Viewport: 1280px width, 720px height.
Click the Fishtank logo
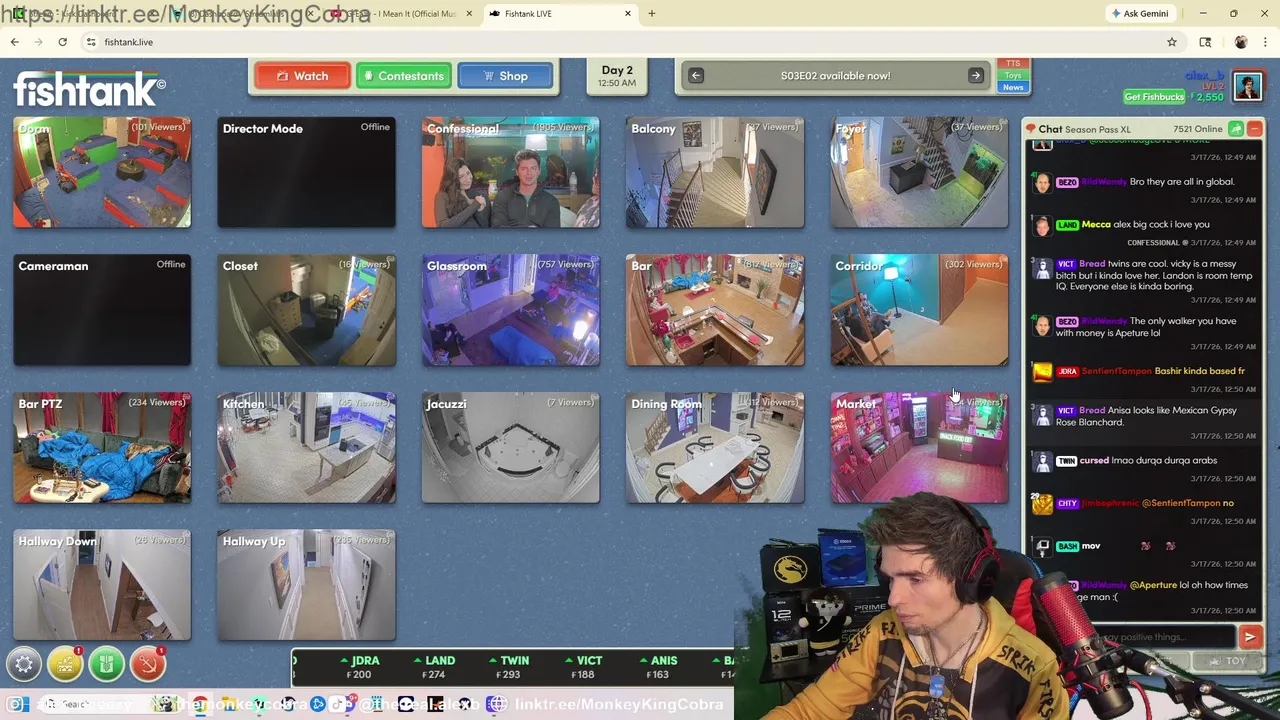coord(89,89)
